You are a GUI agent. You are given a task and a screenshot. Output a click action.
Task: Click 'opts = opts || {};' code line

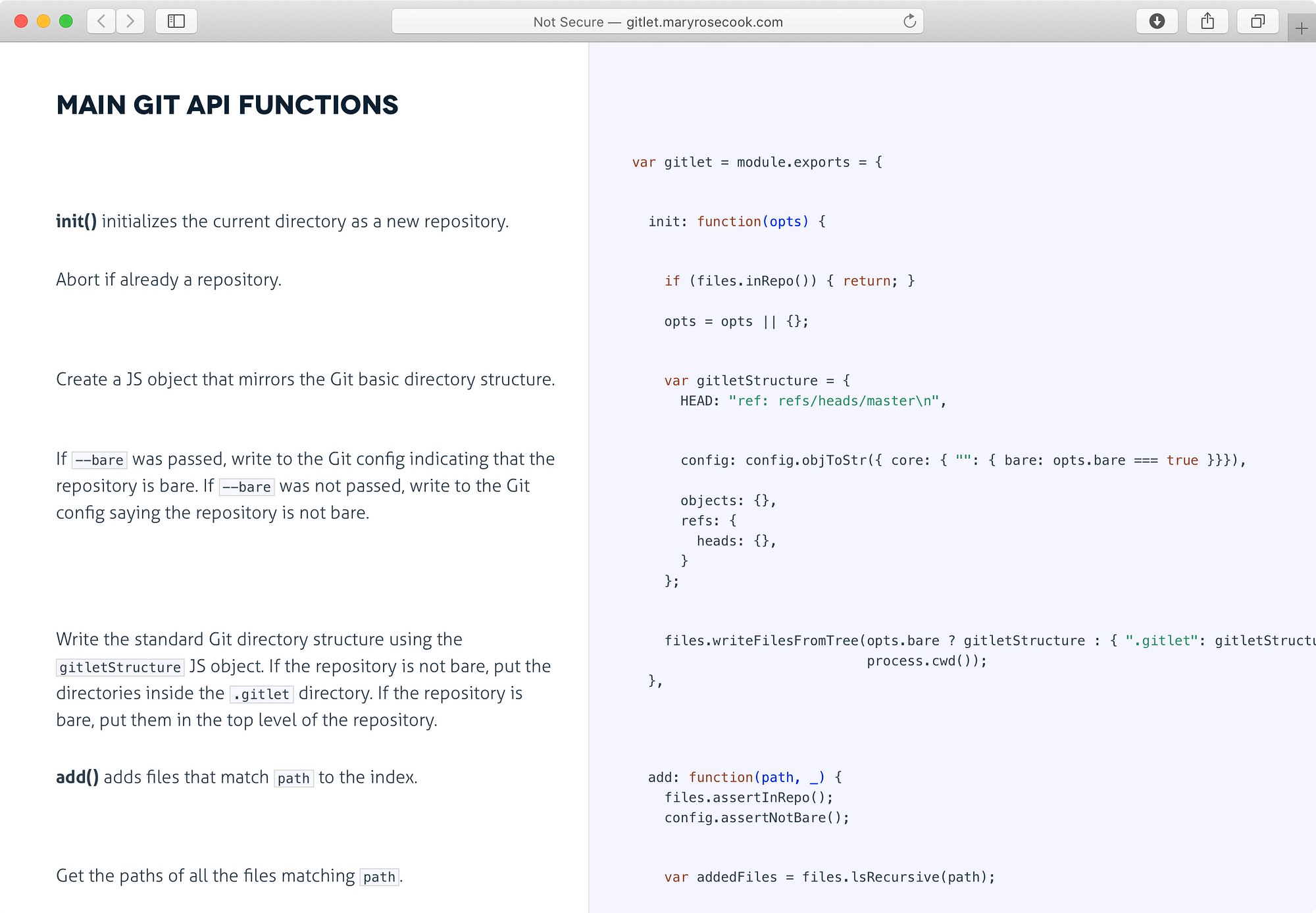click(736, 322)
